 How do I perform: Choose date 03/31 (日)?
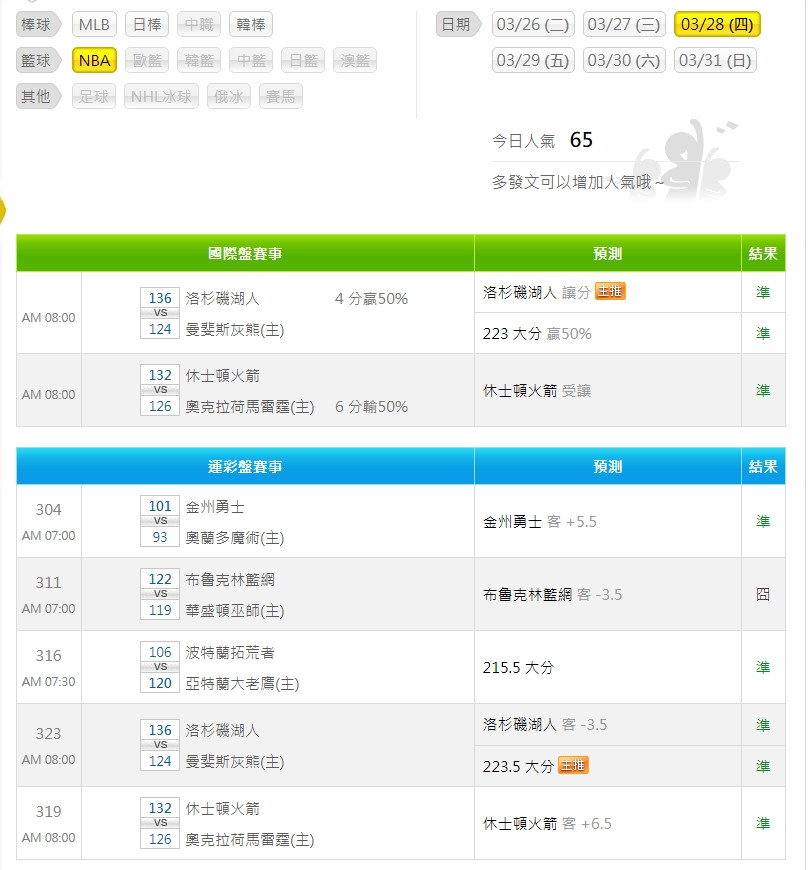tap(715, 60)
